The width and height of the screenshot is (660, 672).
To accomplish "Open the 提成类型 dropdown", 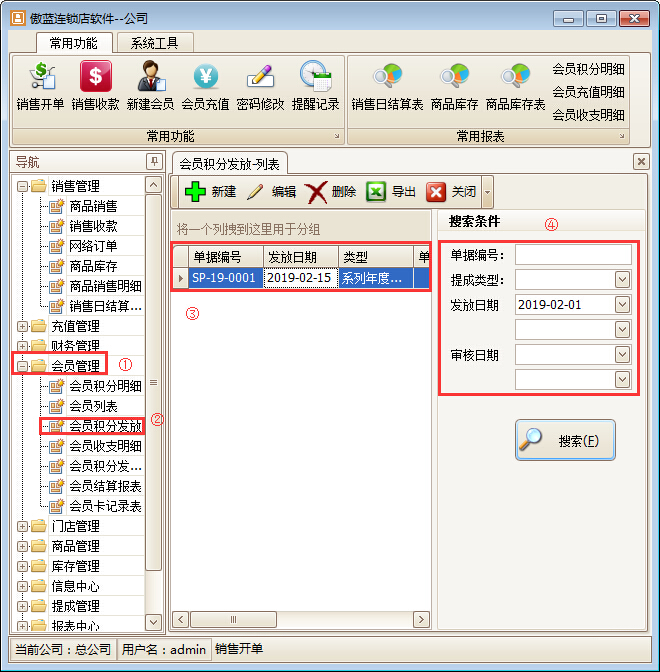I will pos(623,280).
